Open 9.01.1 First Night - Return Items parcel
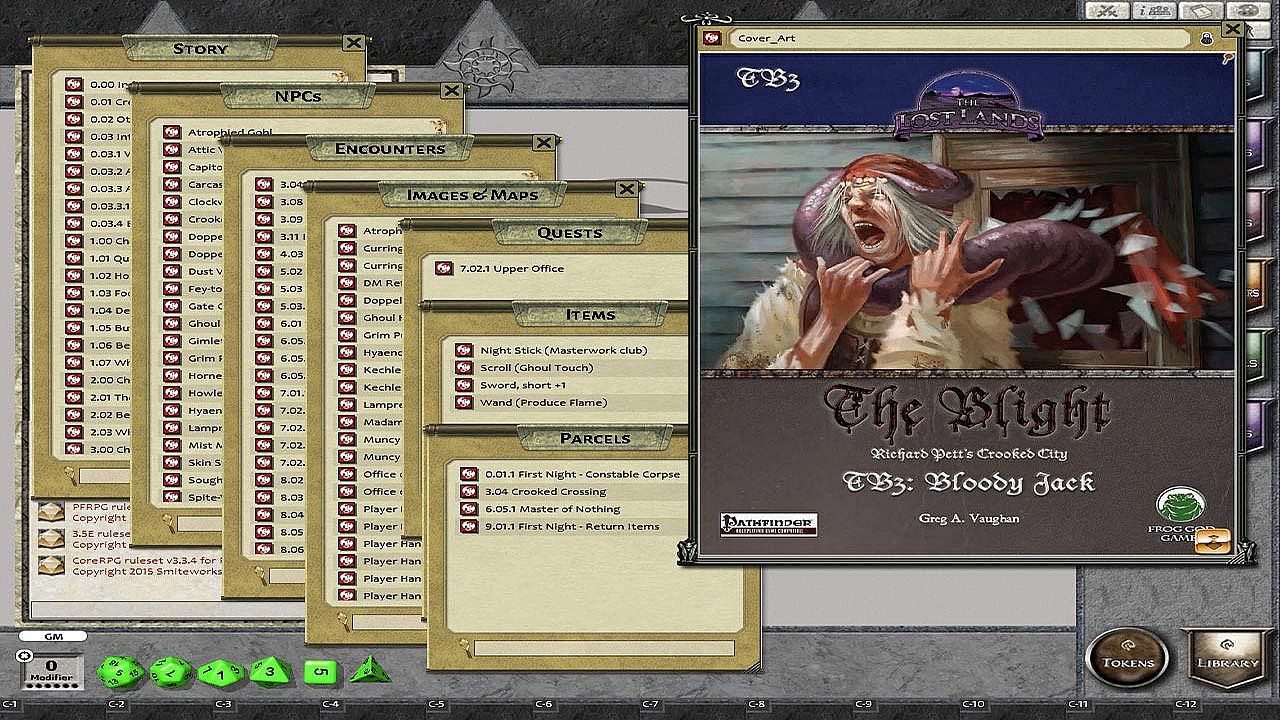The image size is (1280, 720). click(x=572, y=526)
